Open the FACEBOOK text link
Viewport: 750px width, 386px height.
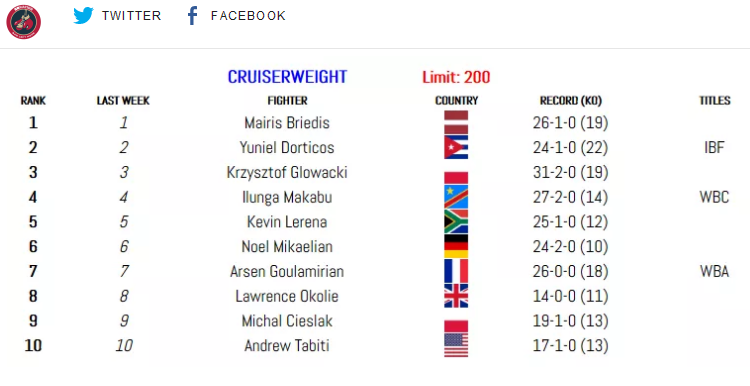(248, 16)
